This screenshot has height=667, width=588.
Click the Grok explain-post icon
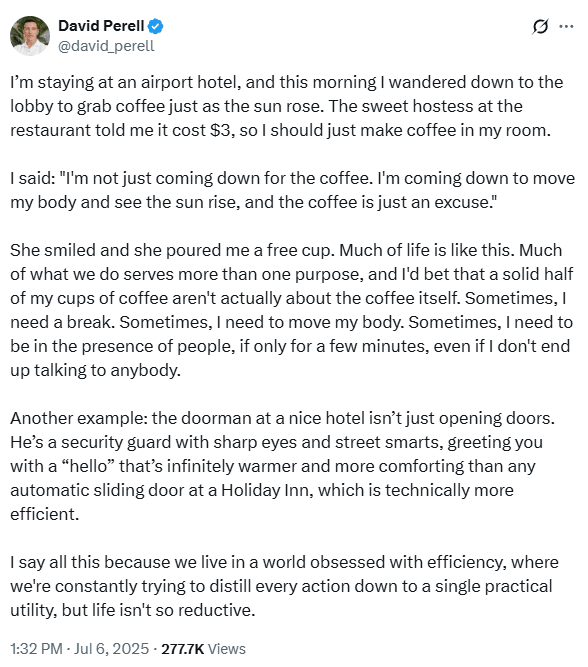[540, 27]
